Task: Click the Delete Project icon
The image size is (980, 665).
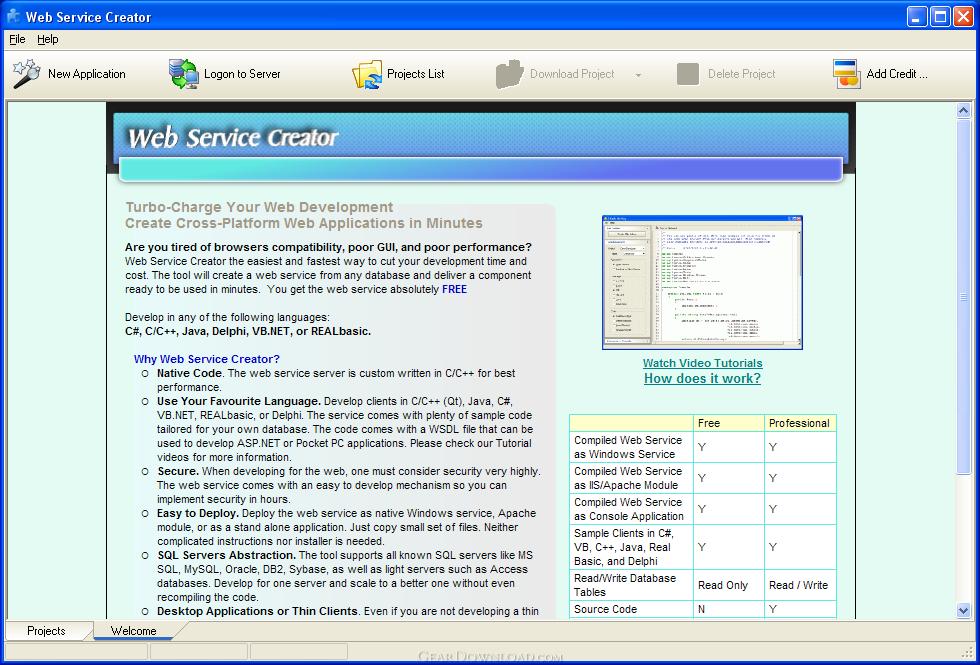Action: [x=688, y=74]
